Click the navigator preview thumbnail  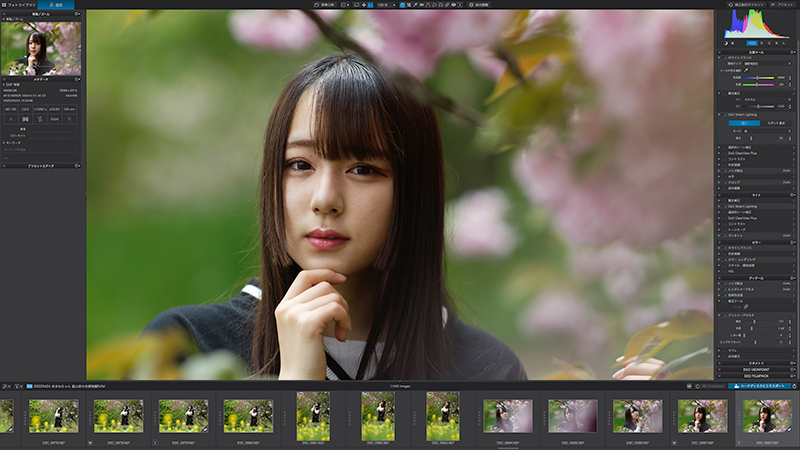coord(41,48)
